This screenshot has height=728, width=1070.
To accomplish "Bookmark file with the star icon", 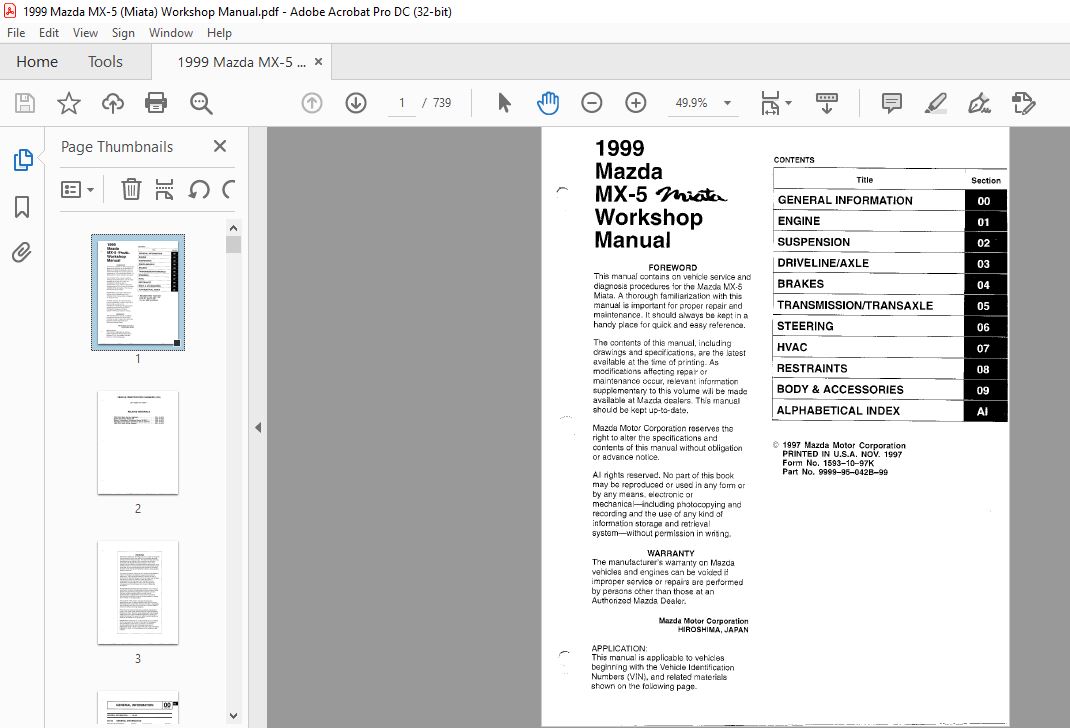I will coord(68,103).
